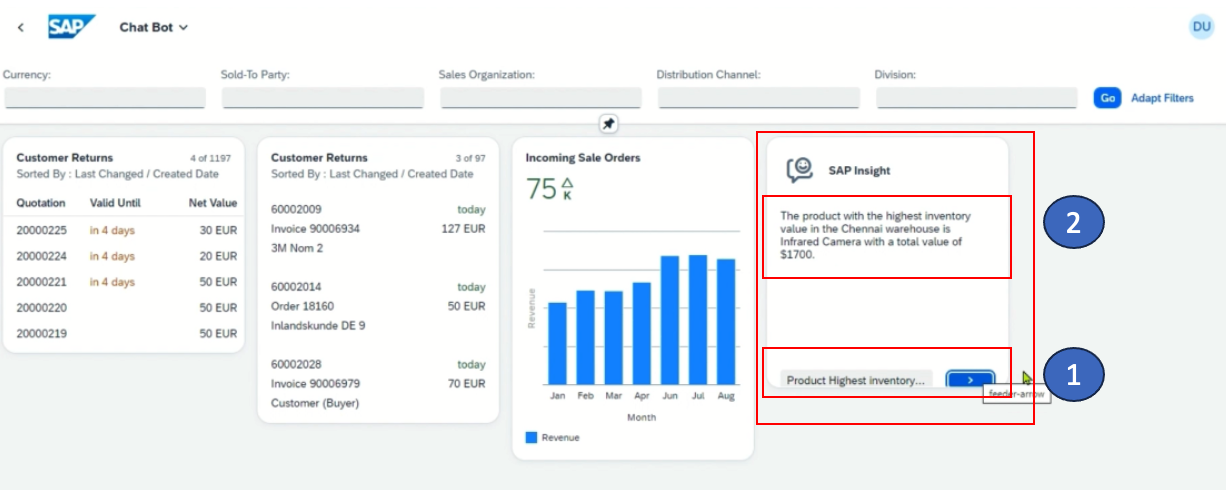The height and width of the screenshot is (490, 1226).
Task: Click the Currency filter field
Action: tap(105, 98)
